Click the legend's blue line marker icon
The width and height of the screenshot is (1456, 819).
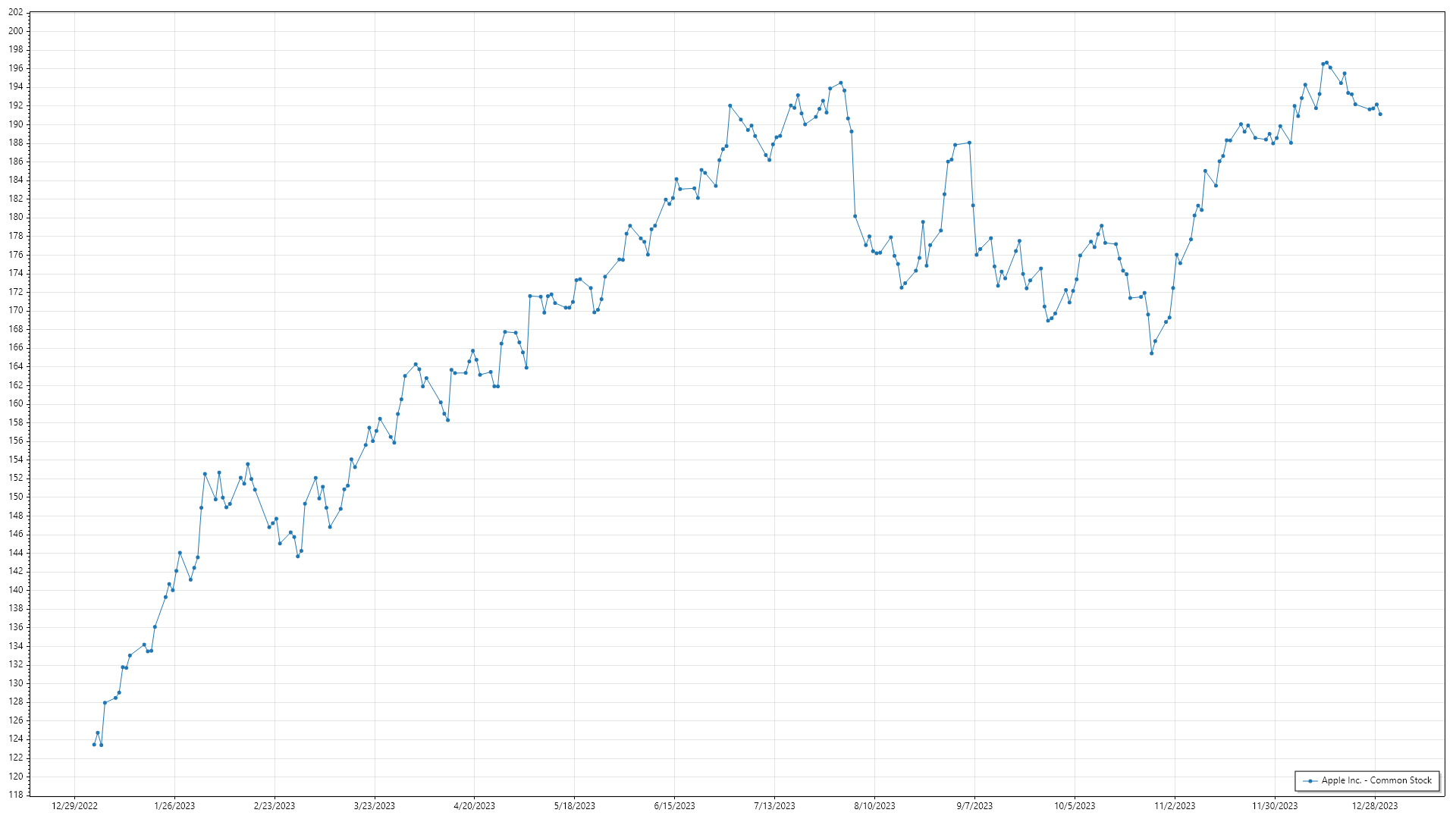(1310, 781)
